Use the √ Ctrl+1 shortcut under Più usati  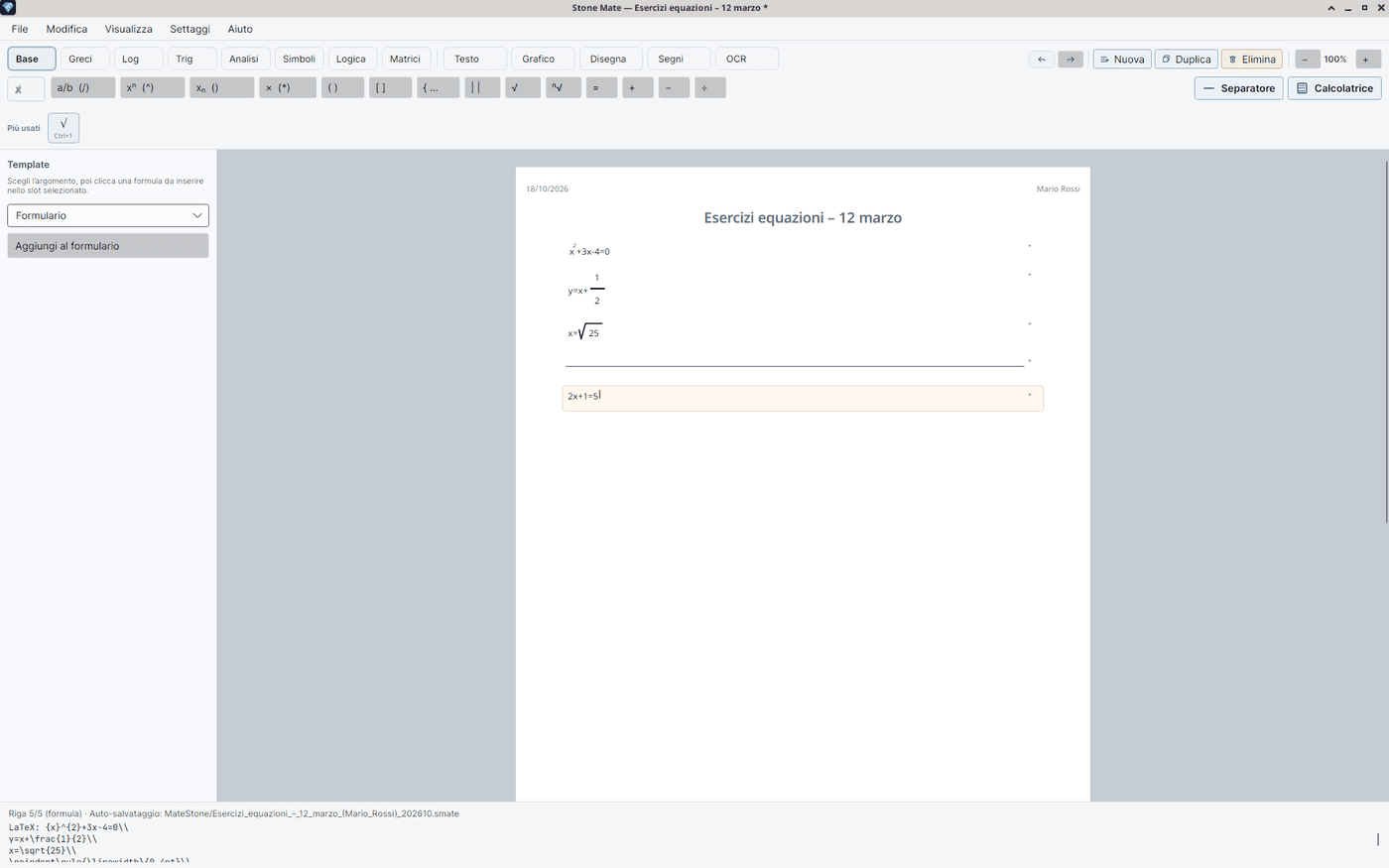pyautogui.click(x=63, y=128)
